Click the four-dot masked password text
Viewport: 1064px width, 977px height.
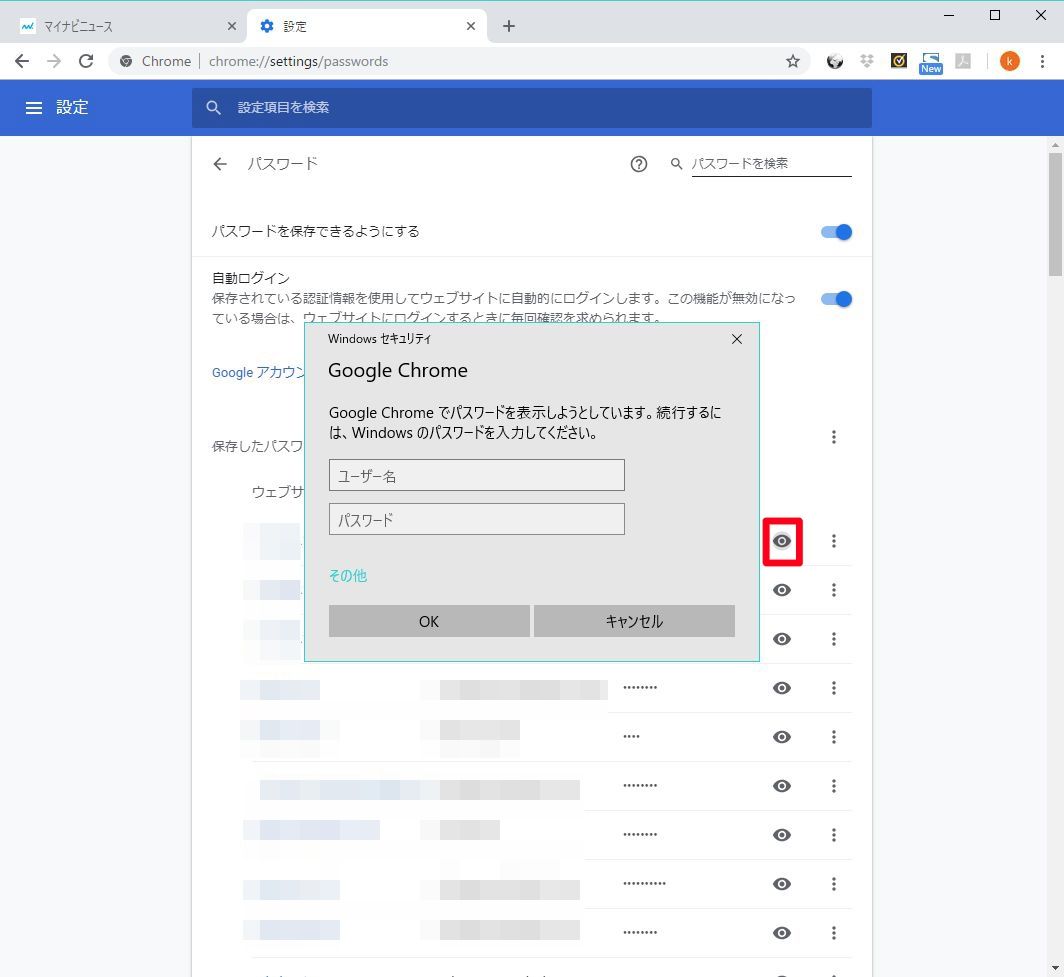(x=631, y=737)
